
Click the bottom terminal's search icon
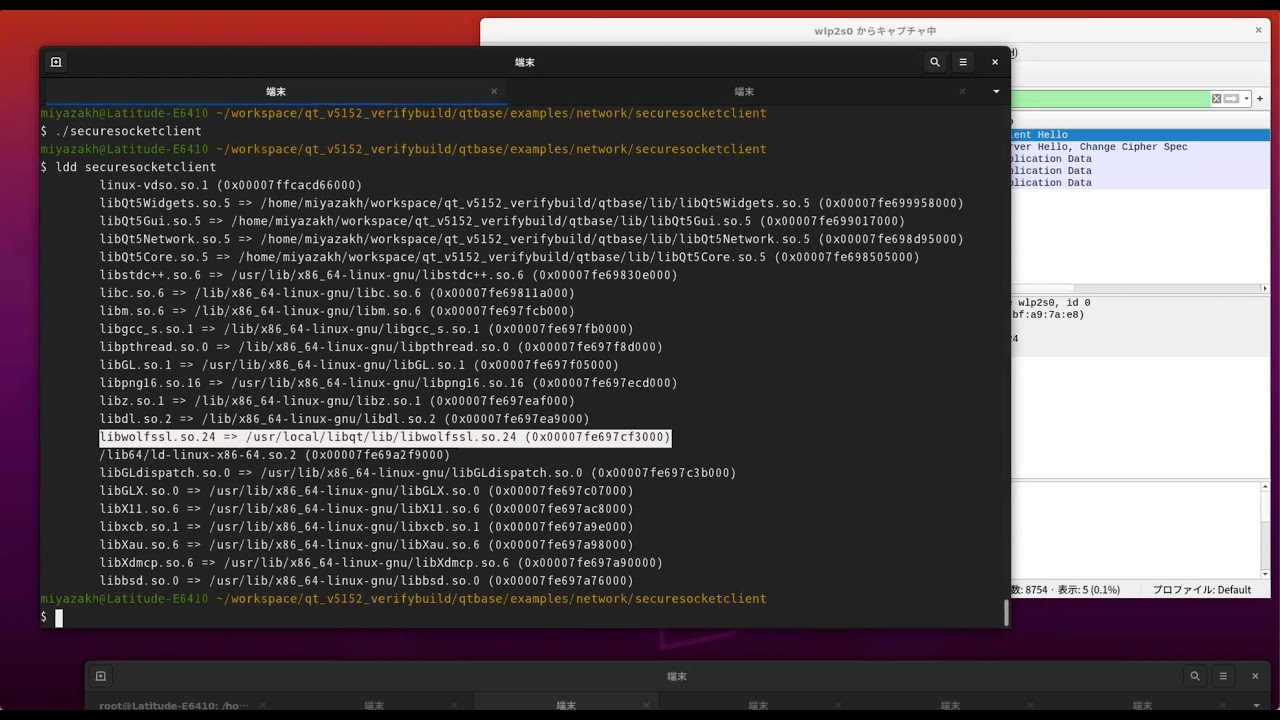tap(1195, 676)
